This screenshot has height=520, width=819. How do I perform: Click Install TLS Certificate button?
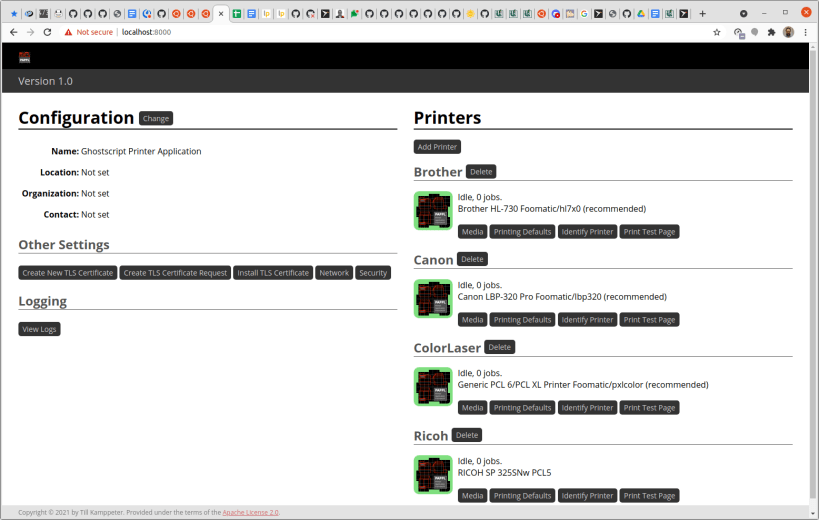click(273, 273)
